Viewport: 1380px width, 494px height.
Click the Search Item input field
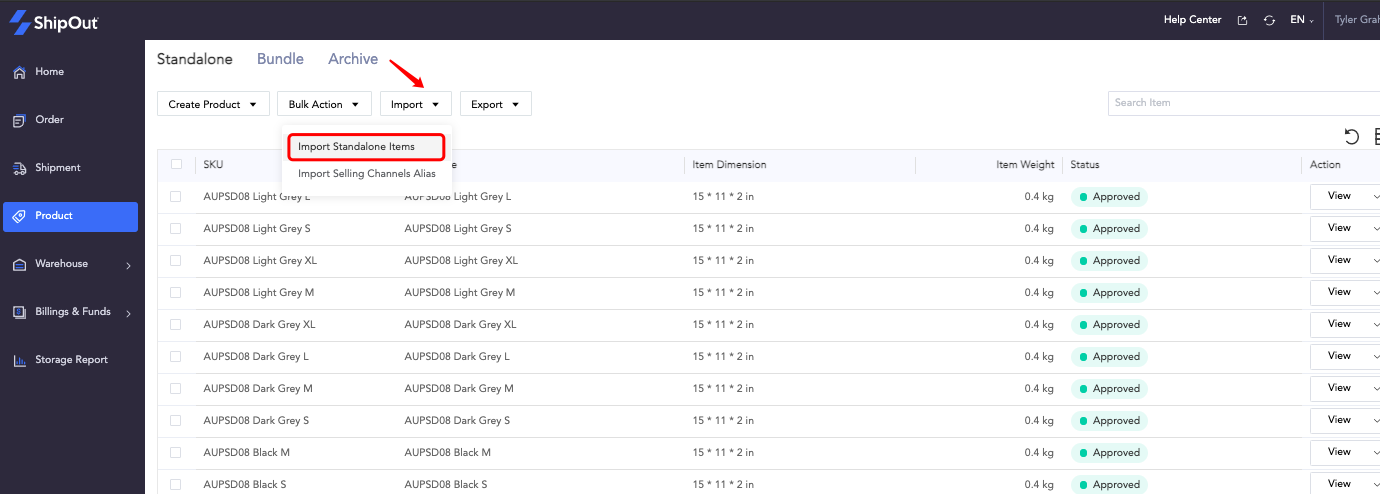pyautogui.click(x=1244, y=103)
